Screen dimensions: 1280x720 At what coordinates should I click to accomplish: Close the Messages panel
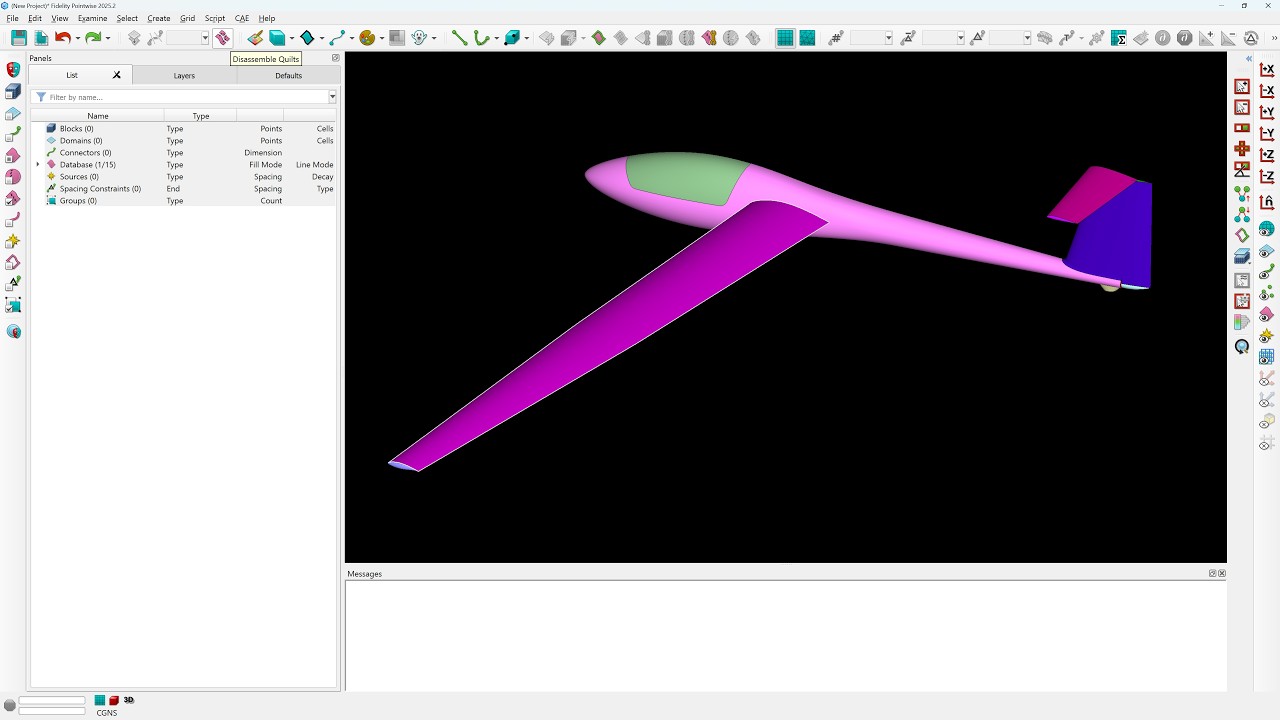pyautogui.click(x=1222, y=574)
